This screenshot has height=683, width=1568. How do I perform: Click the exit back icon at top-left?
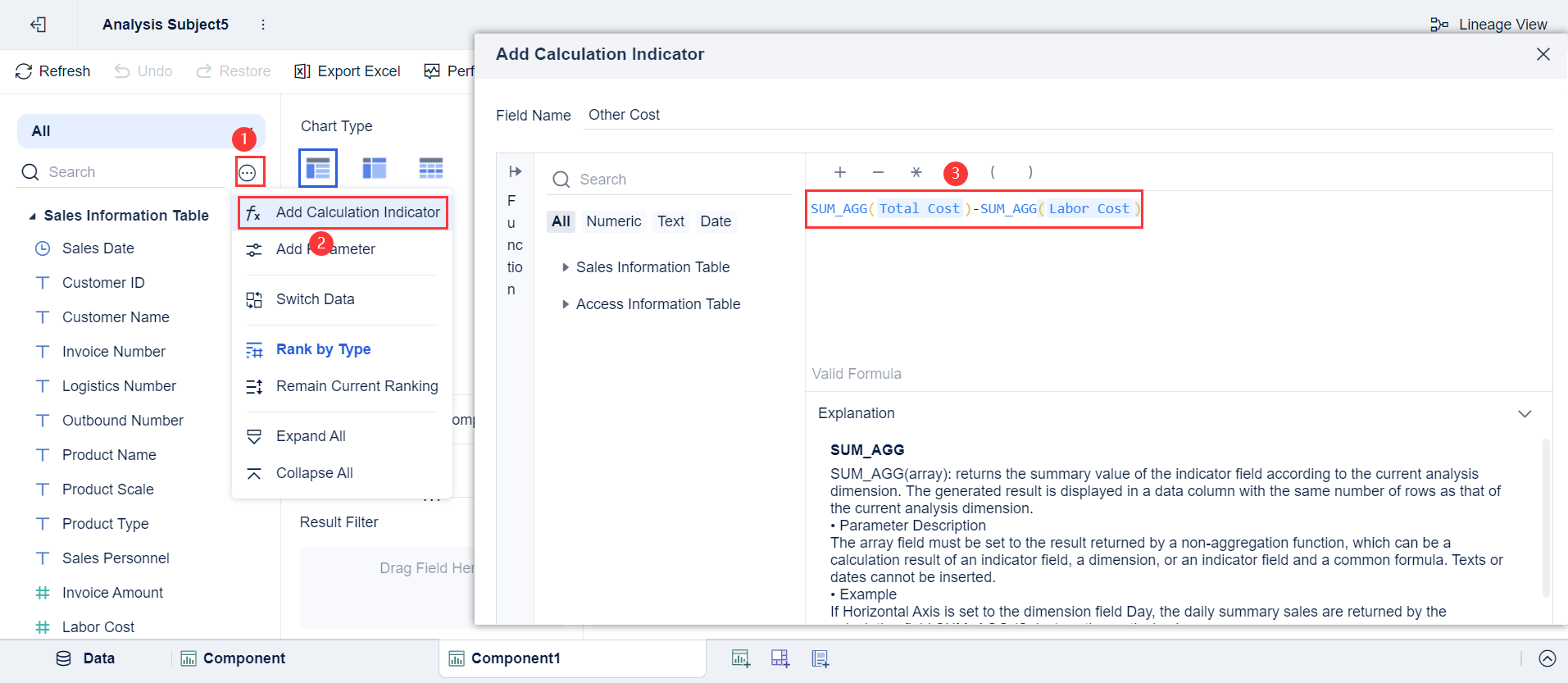point(38,25)
